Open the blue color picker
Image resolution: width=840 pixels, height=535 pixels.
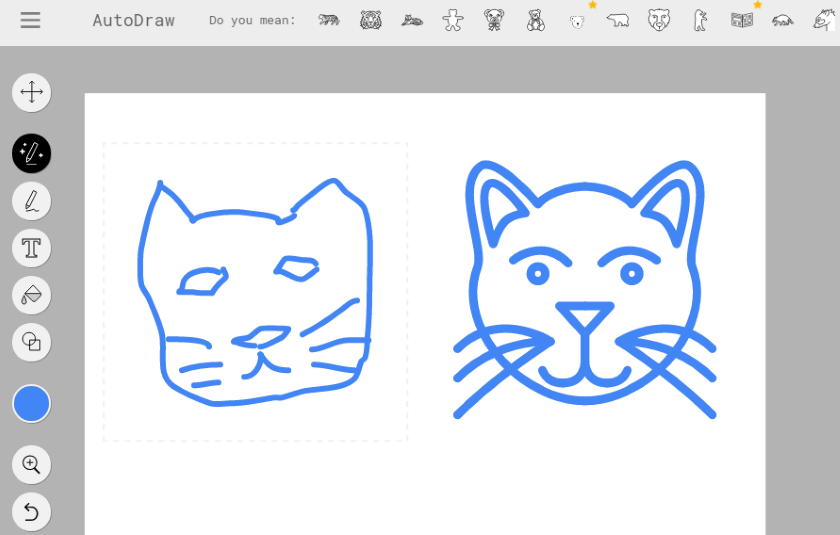pyautogui.click(x=32, y=404)
